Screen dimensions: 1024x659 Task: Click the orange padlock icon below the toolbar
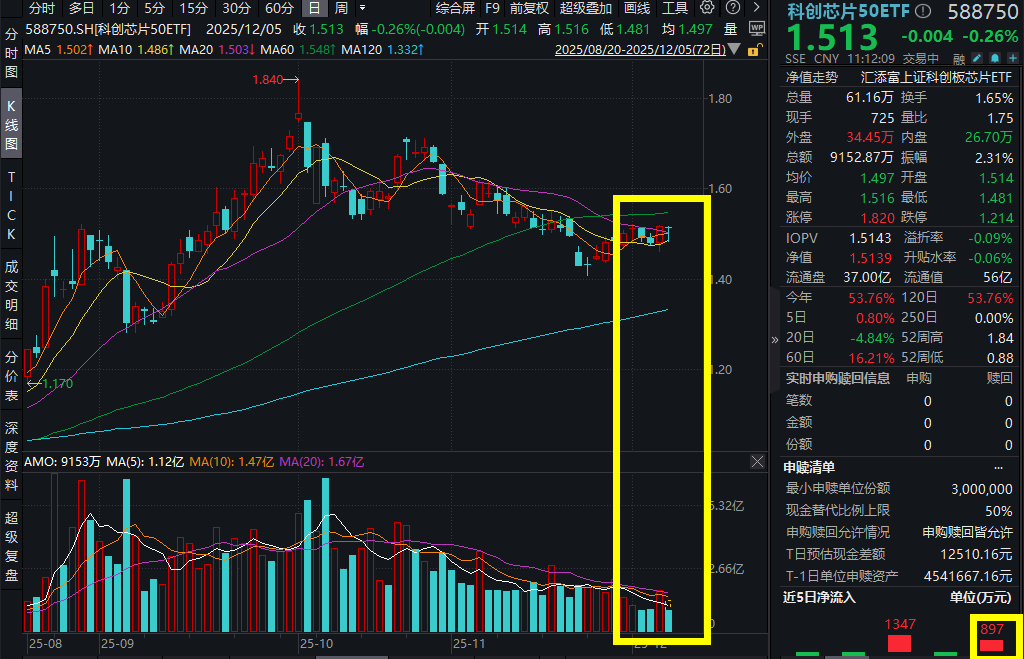755,51
